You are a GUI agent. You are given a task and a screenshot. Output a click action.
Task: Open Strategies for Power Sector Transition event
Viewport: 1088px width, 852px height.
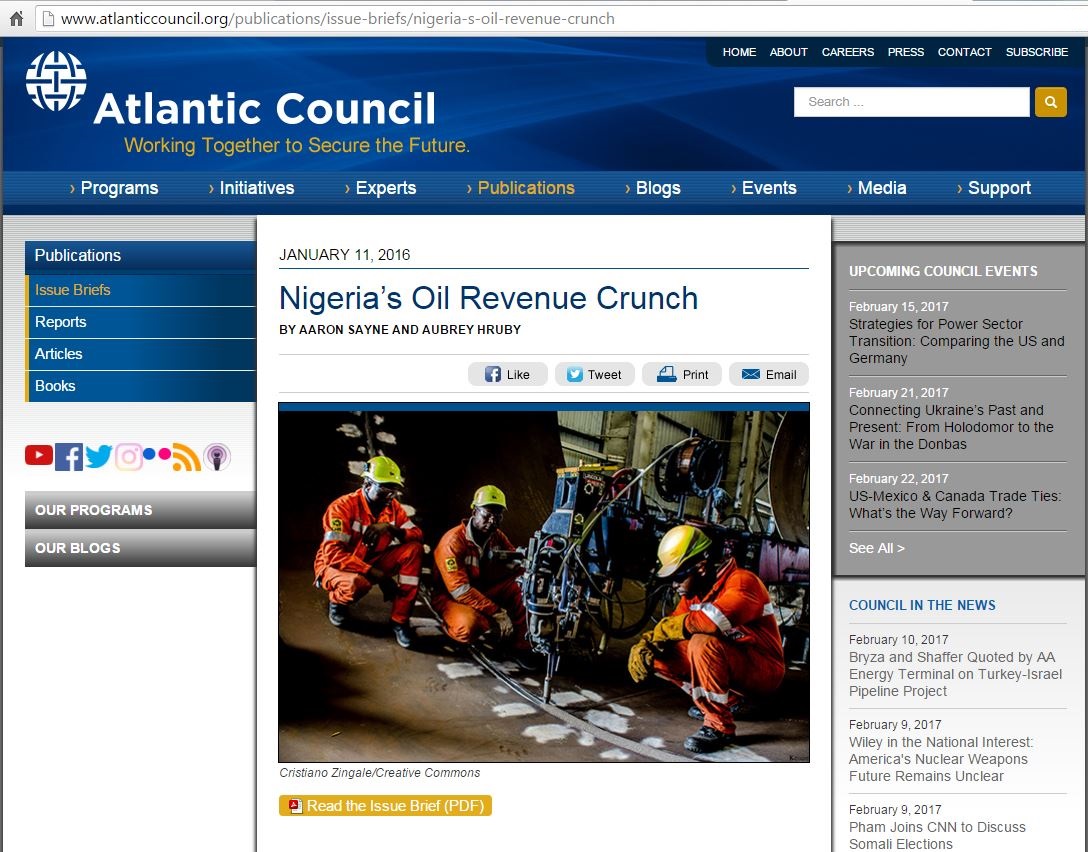(x=956, y=341)
